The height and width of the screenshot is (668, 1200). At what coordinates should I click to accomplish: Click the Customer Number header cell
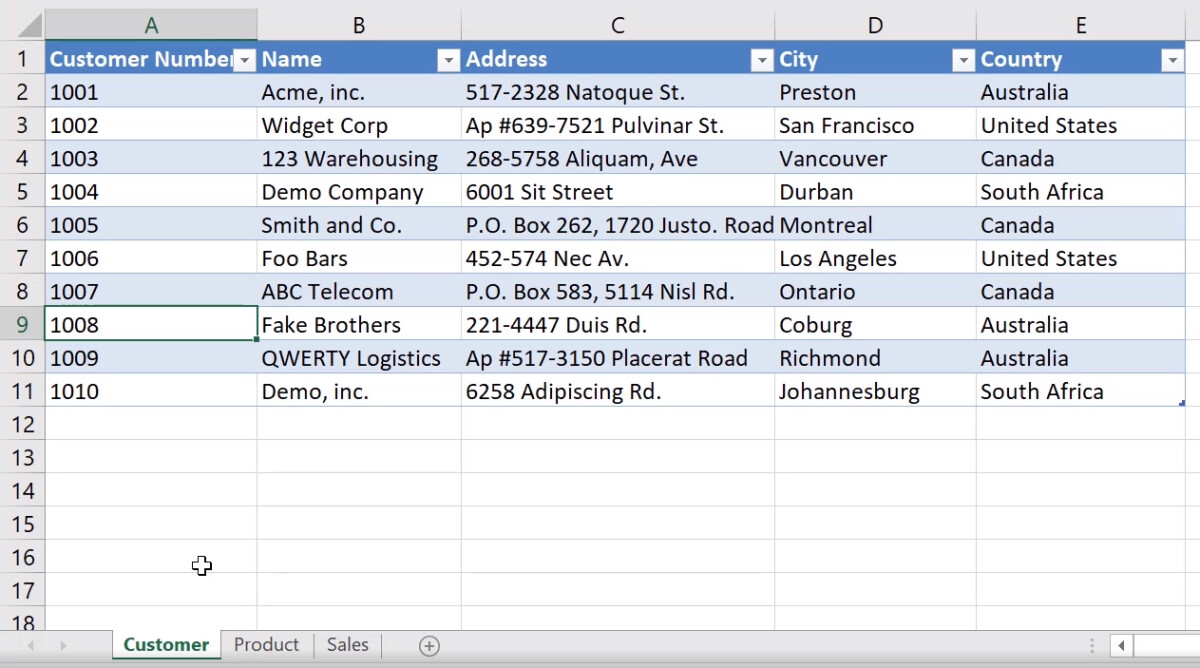click(151, 59)
